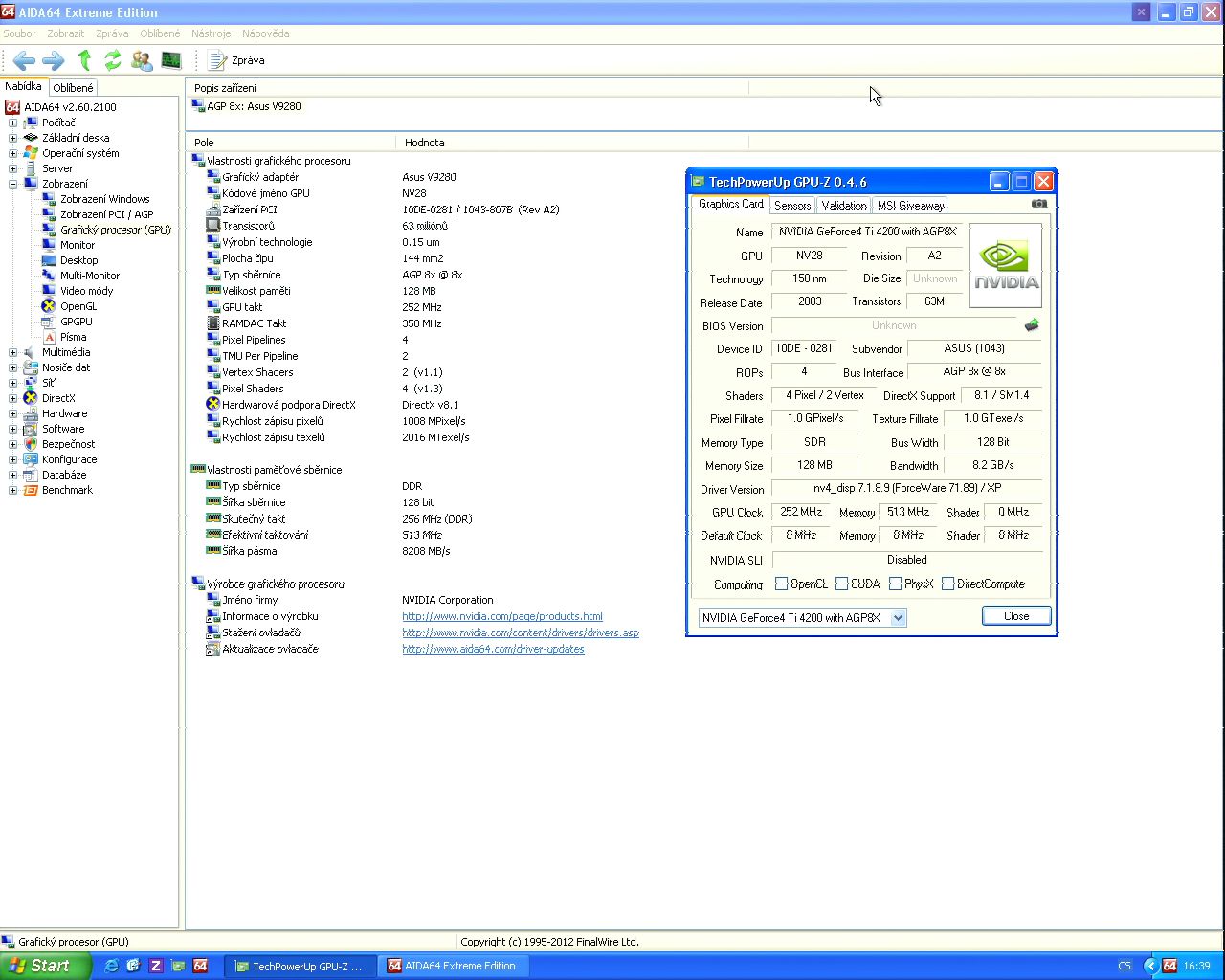Open the GPU selection dropdown in GPU-Z
This screenshot has height=980, width=1225.
(x=898, y=618)
